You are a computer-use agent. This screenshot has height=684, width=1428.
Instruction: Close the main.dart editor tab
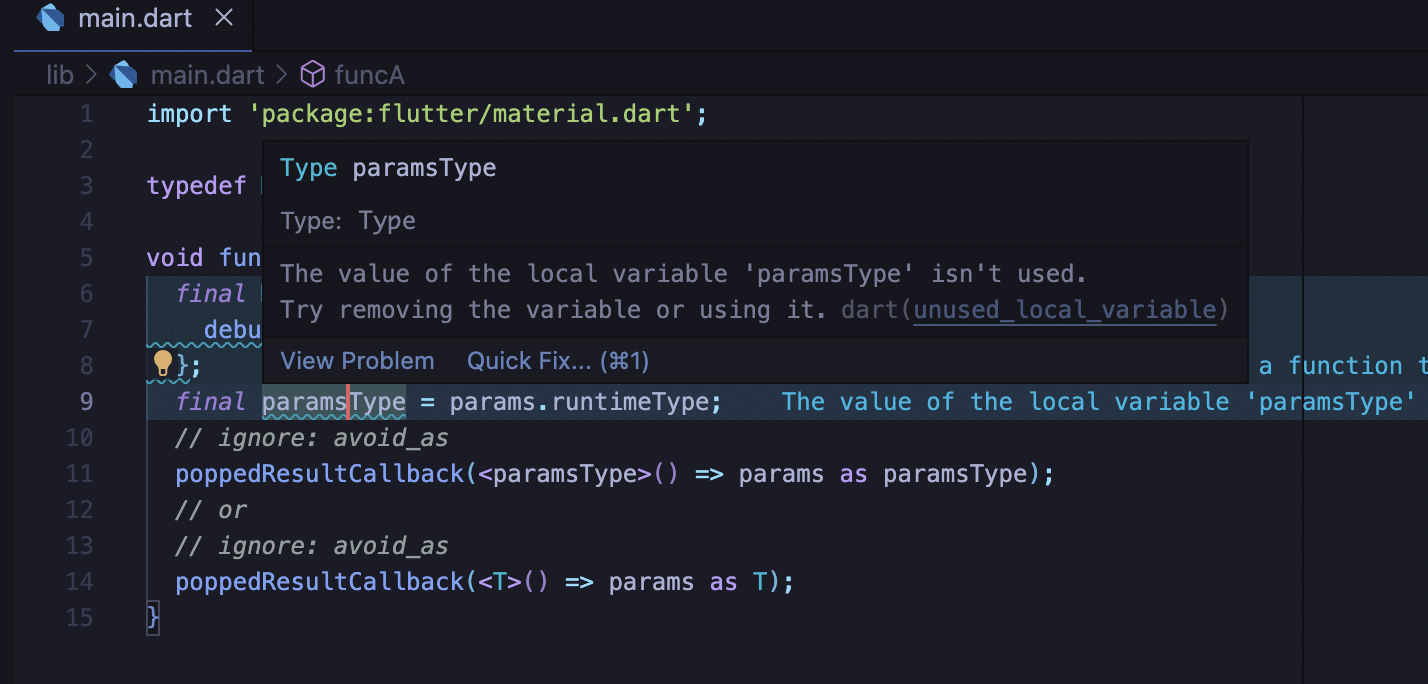pos(224,17)
